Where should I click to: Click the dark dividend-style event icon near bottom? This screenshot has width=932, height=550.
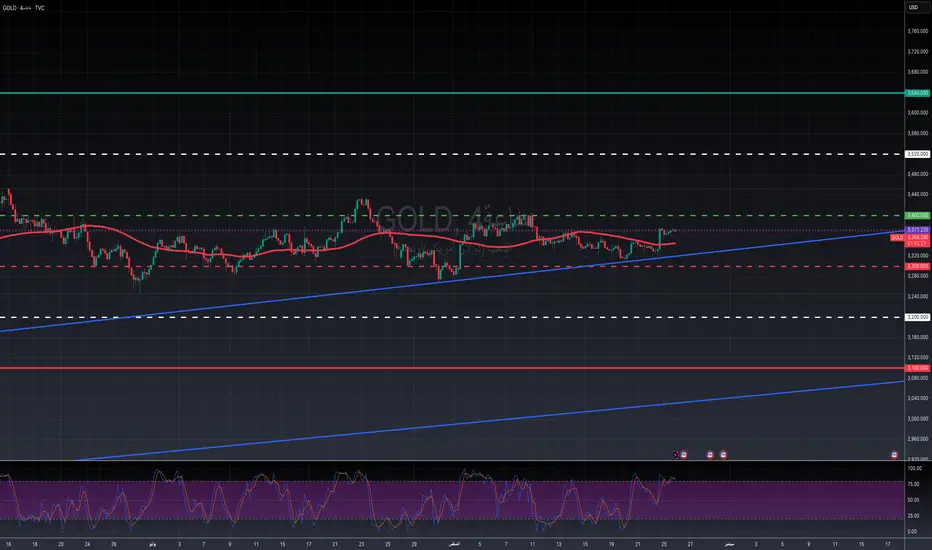pos(676,454)
